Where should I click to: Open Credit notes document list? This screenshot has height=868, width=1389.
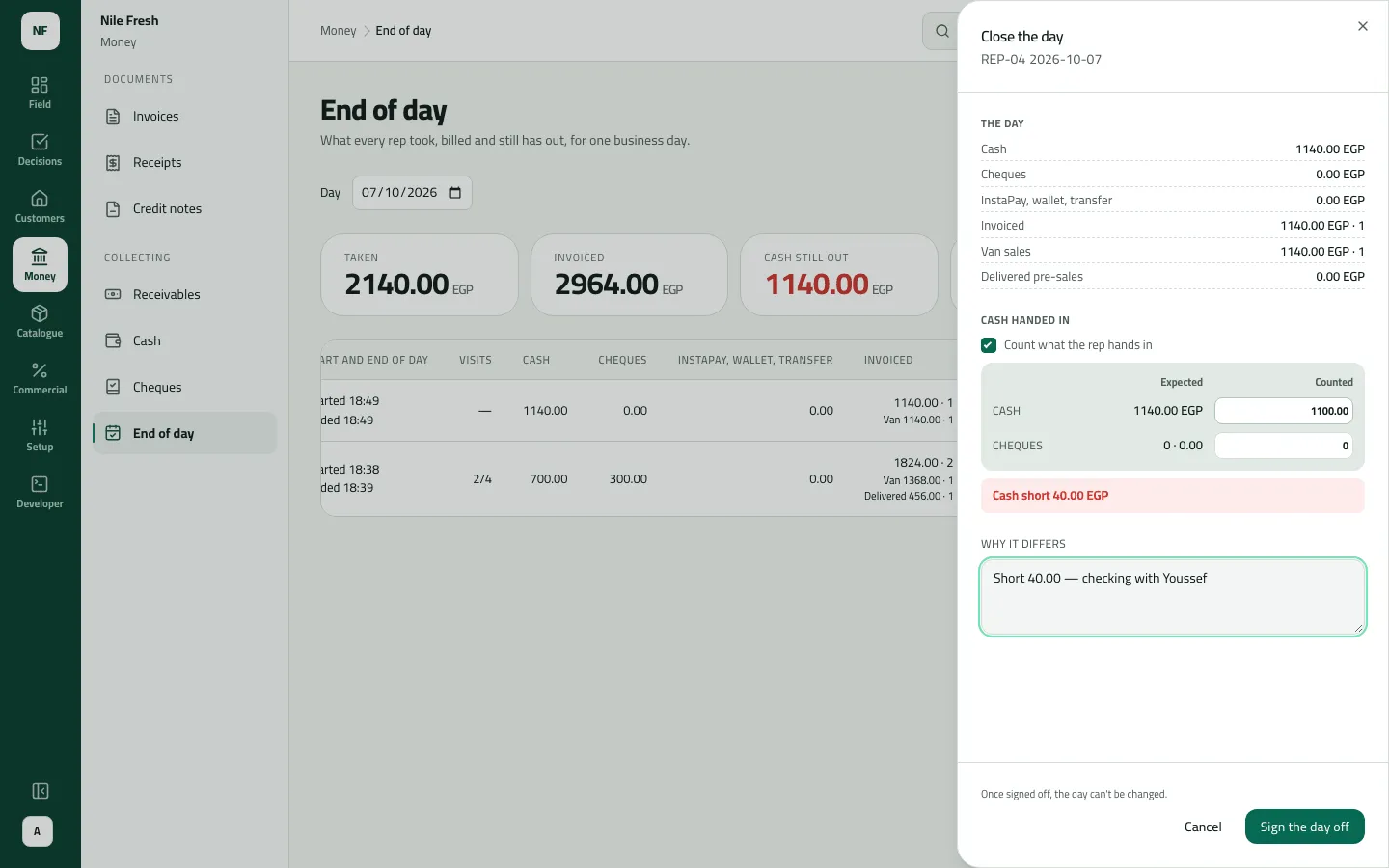pyautogui.click(x=184, y=209)
